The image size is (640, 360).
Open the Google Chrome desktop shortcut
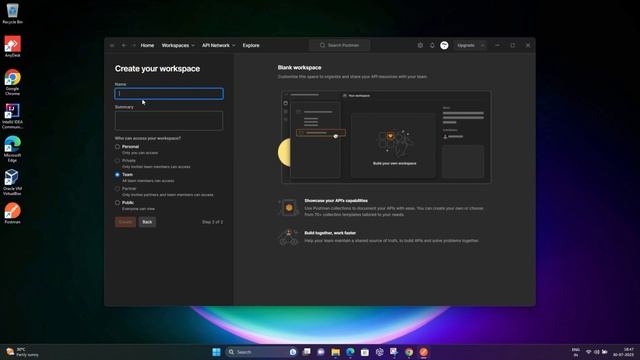click(x=12, y=82)
